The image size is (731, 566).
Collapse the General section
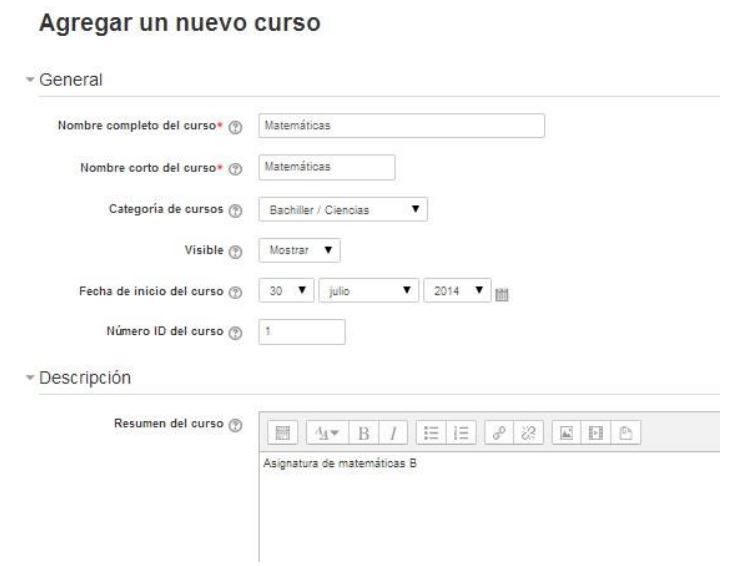[30, 79]
